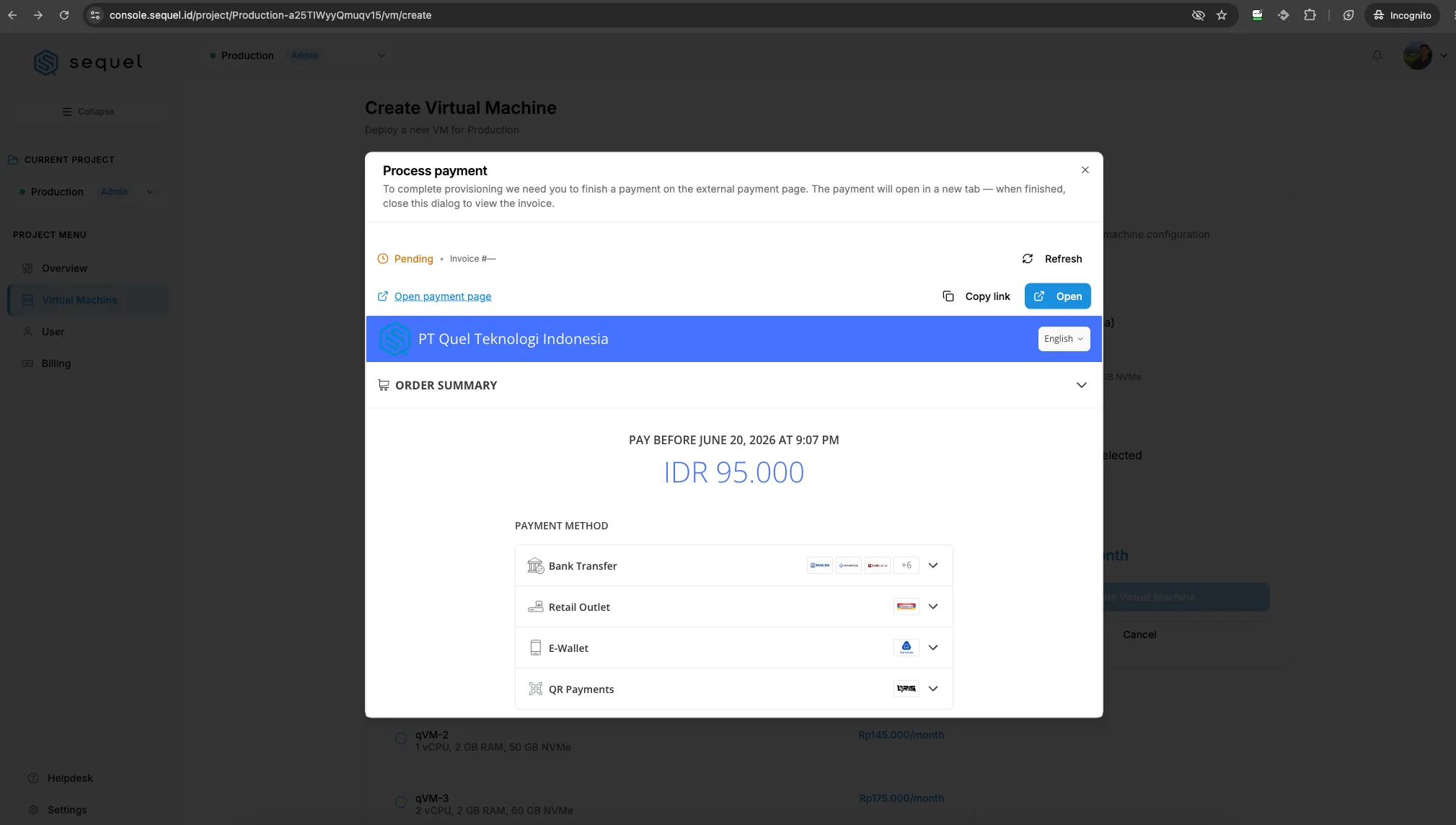Click the QRIS payment logo
This screenshot has height=825, width=1456.
click(x=906, y=689)
